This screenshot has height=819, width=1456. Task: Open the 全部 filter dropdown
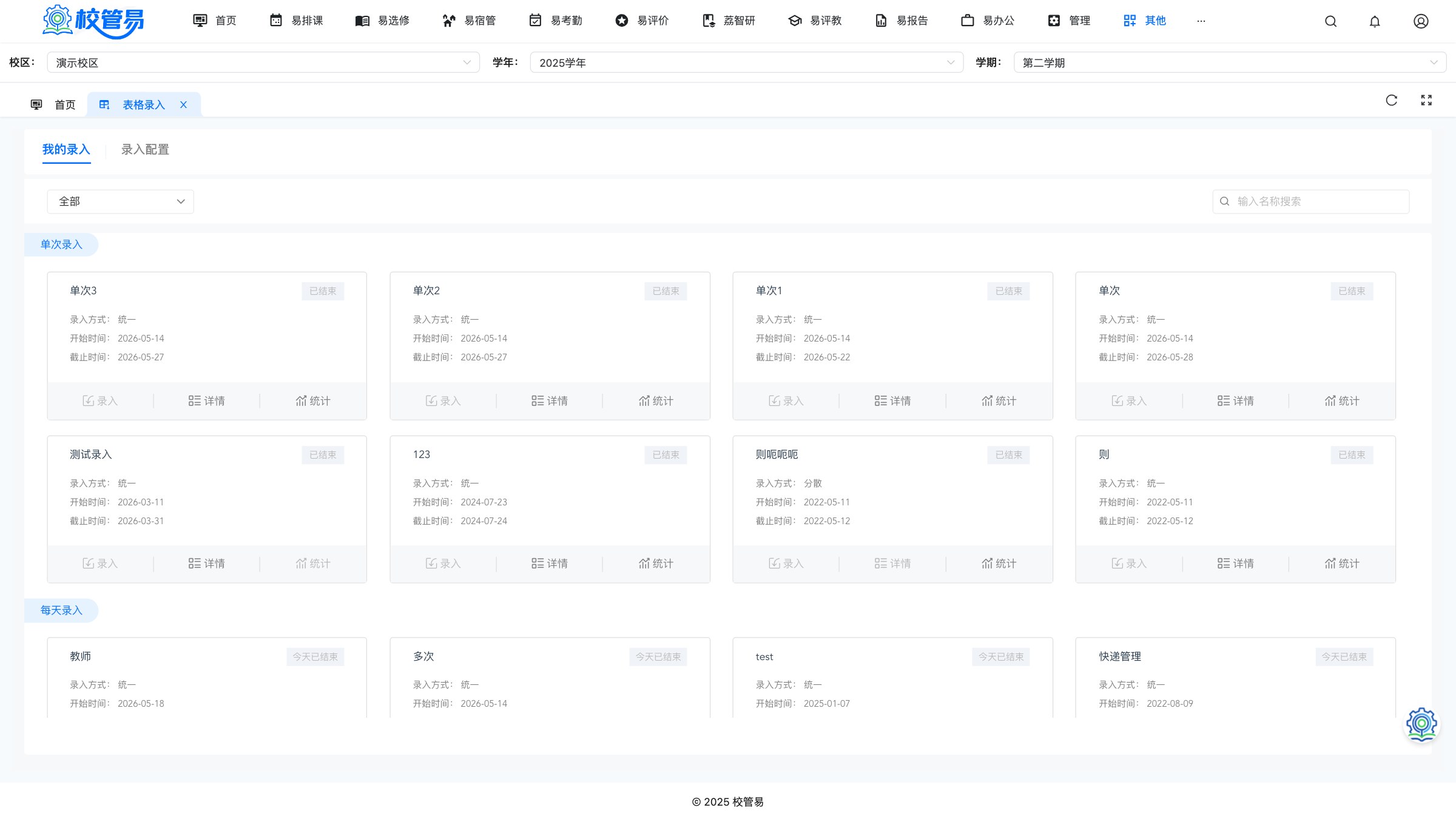pos(121,201)
